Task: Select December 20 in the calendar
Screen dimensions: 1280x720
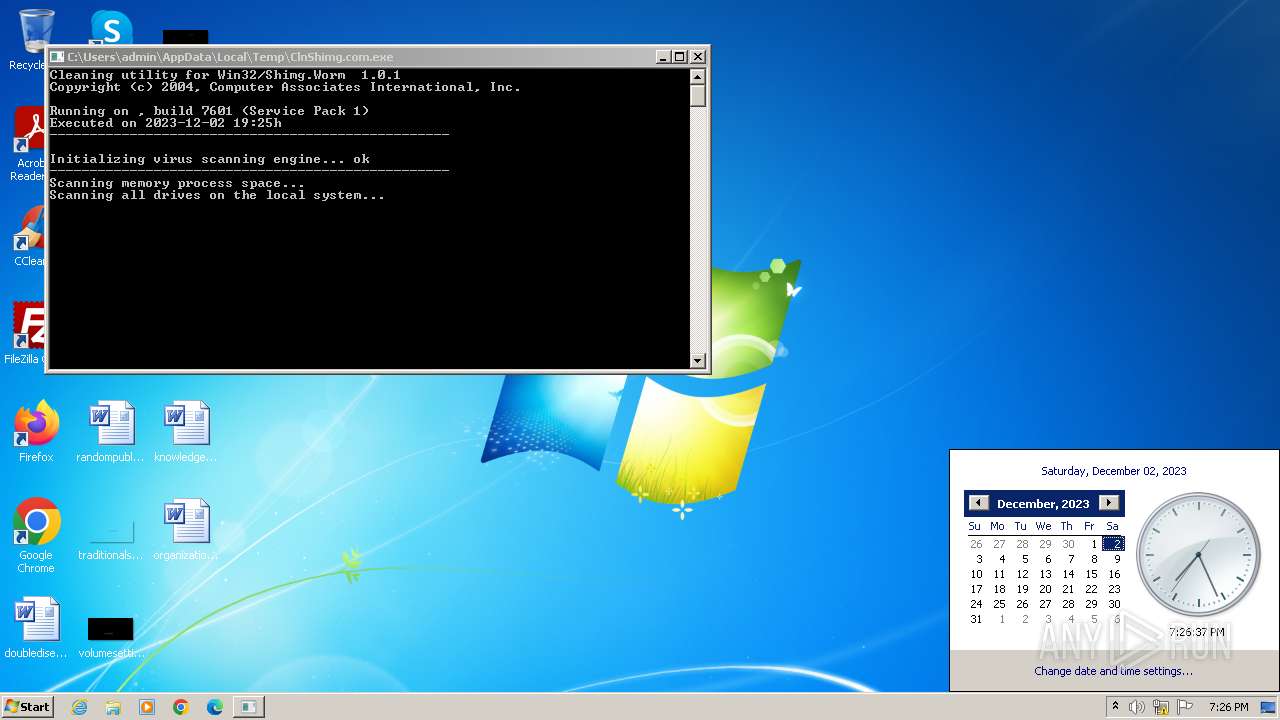Action: tap(1045, 589)
